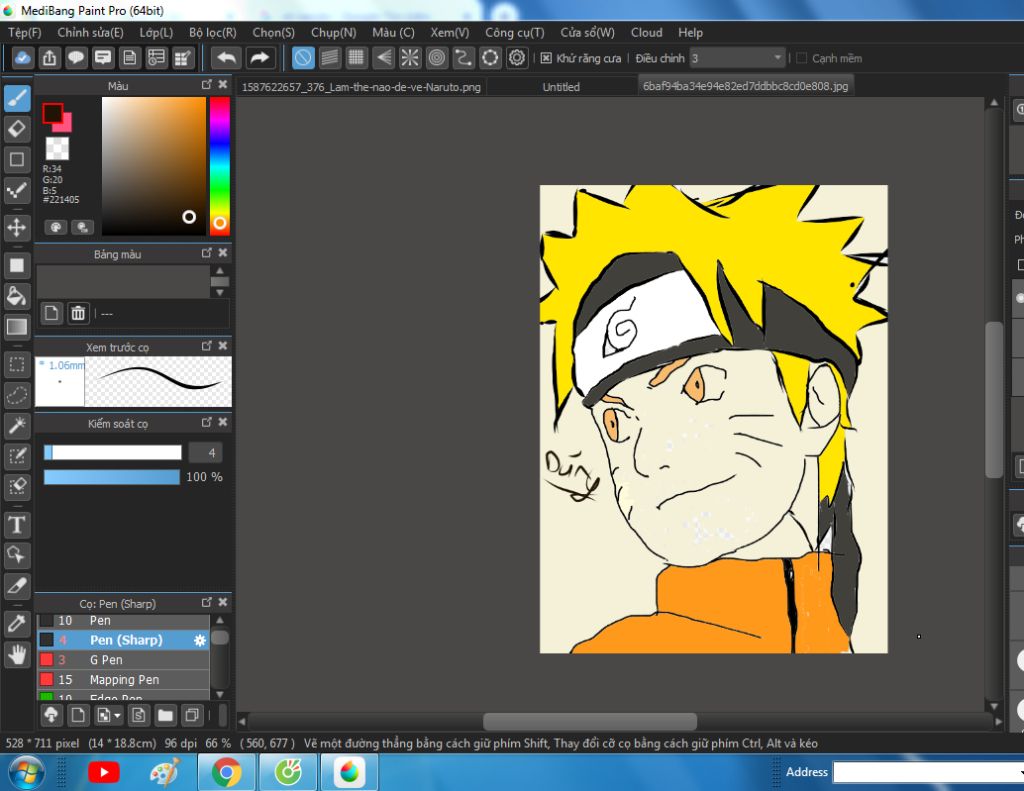Select the Move tool with four arrows
The width and height of the screenshot is (1024, 791).
point(17,227)
